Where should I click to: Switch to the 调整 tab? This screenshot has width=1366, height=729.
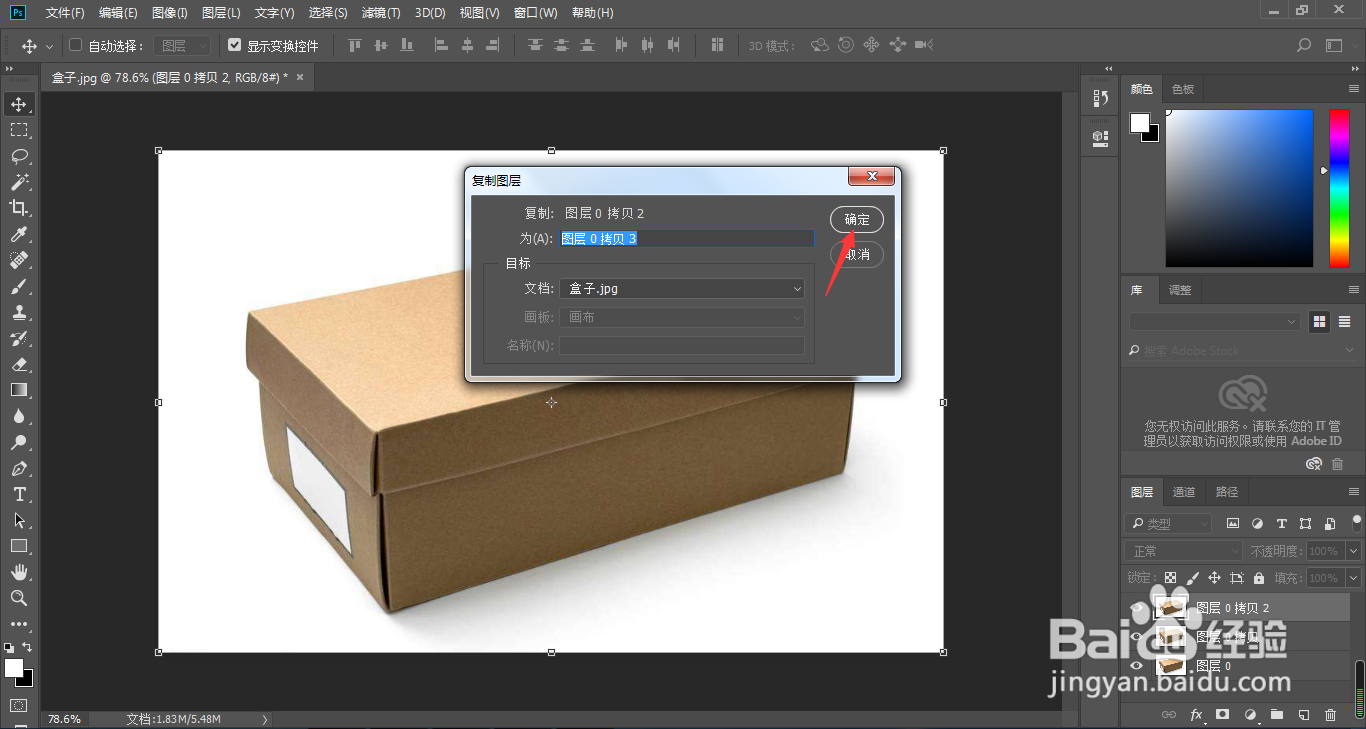1180,290
